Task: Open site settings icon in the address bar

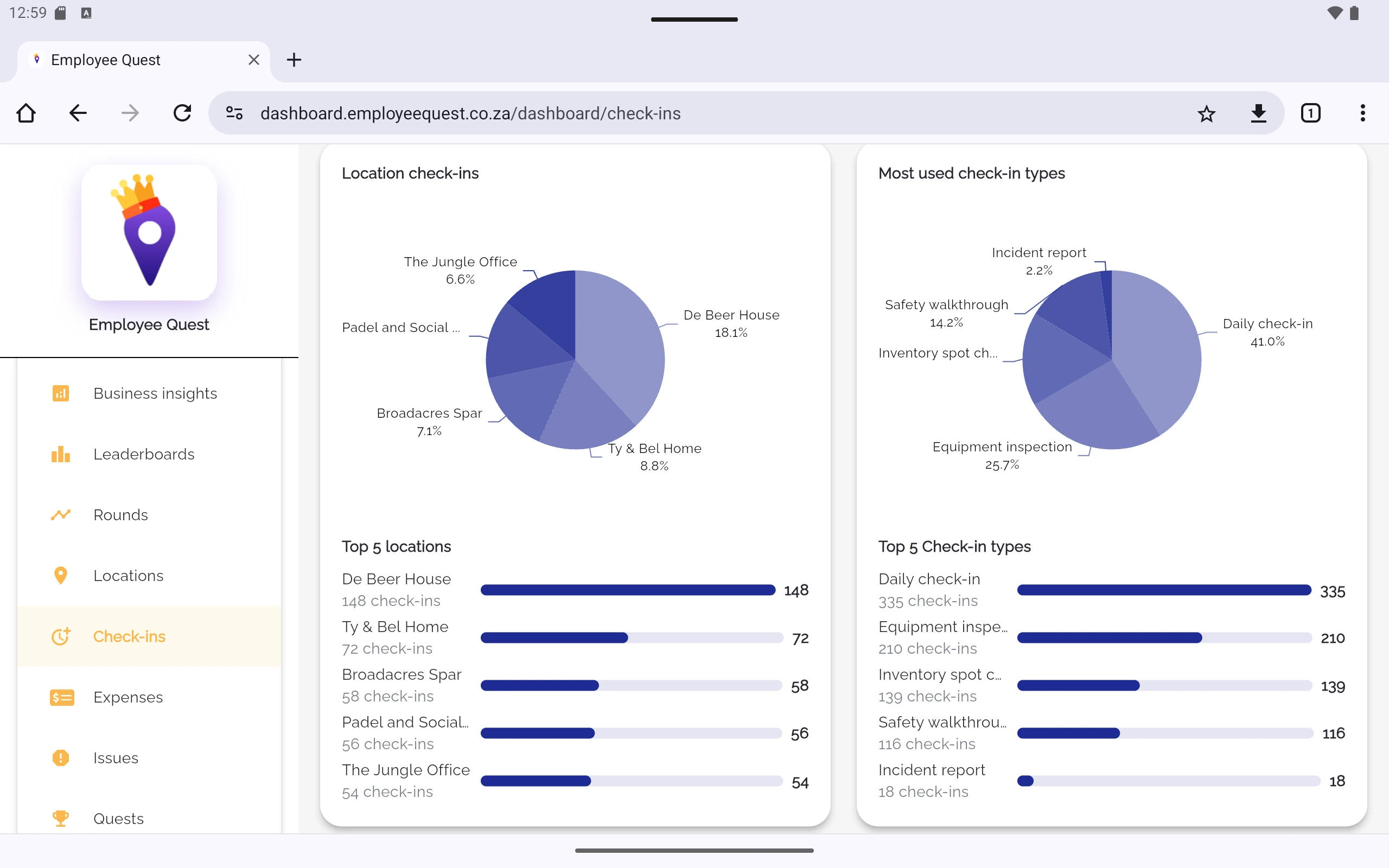Action: (x=234, y=113)
